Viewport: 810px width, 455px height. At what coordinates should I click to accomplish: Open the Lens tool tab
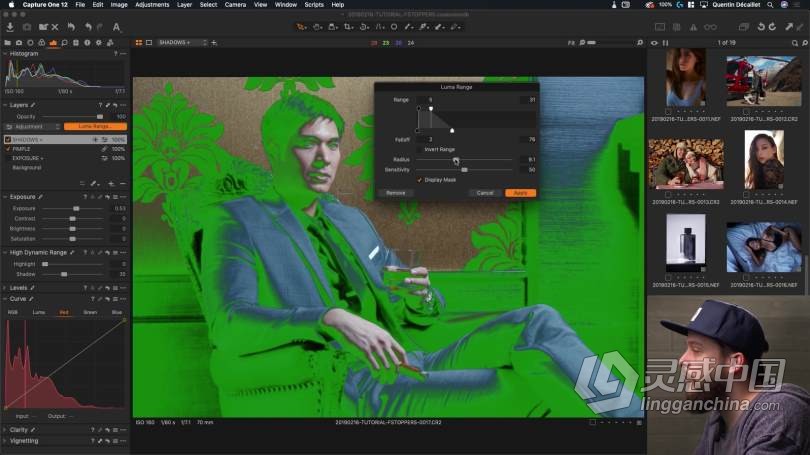click(x=30, y=43)
